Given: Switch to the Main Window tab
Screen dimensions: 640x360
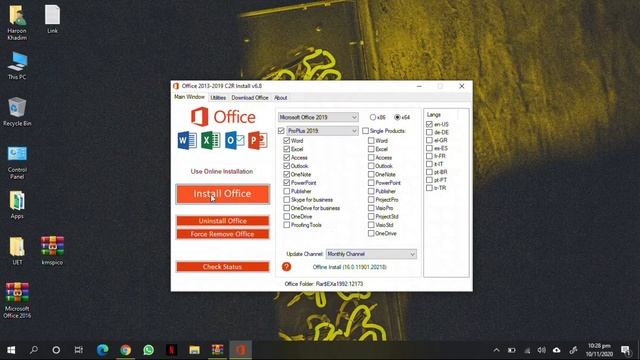Looking at the screenshot, I should point(189,97).
